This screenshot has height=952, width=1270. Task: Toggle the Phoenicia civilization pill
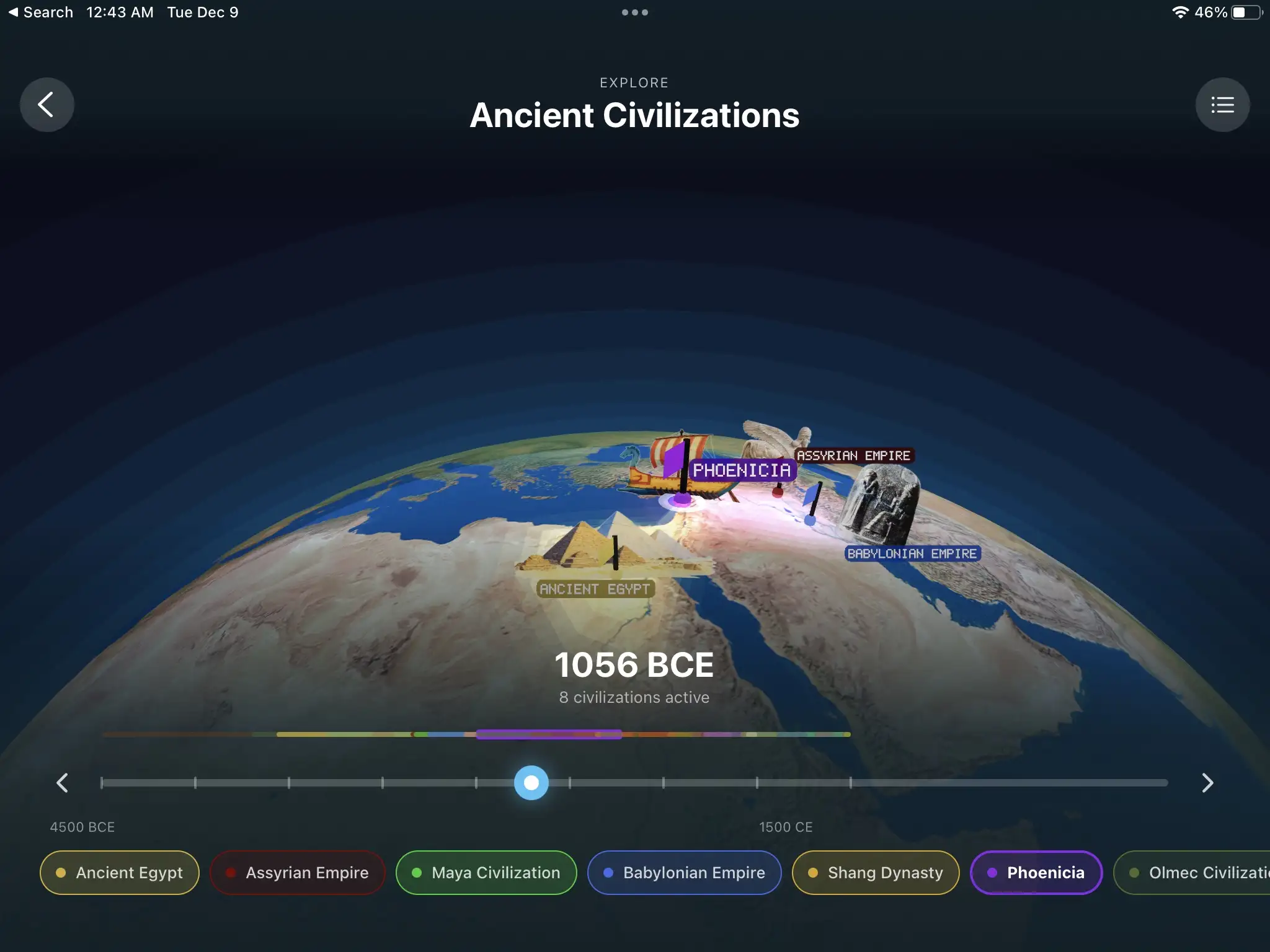tap(1036, 872)
